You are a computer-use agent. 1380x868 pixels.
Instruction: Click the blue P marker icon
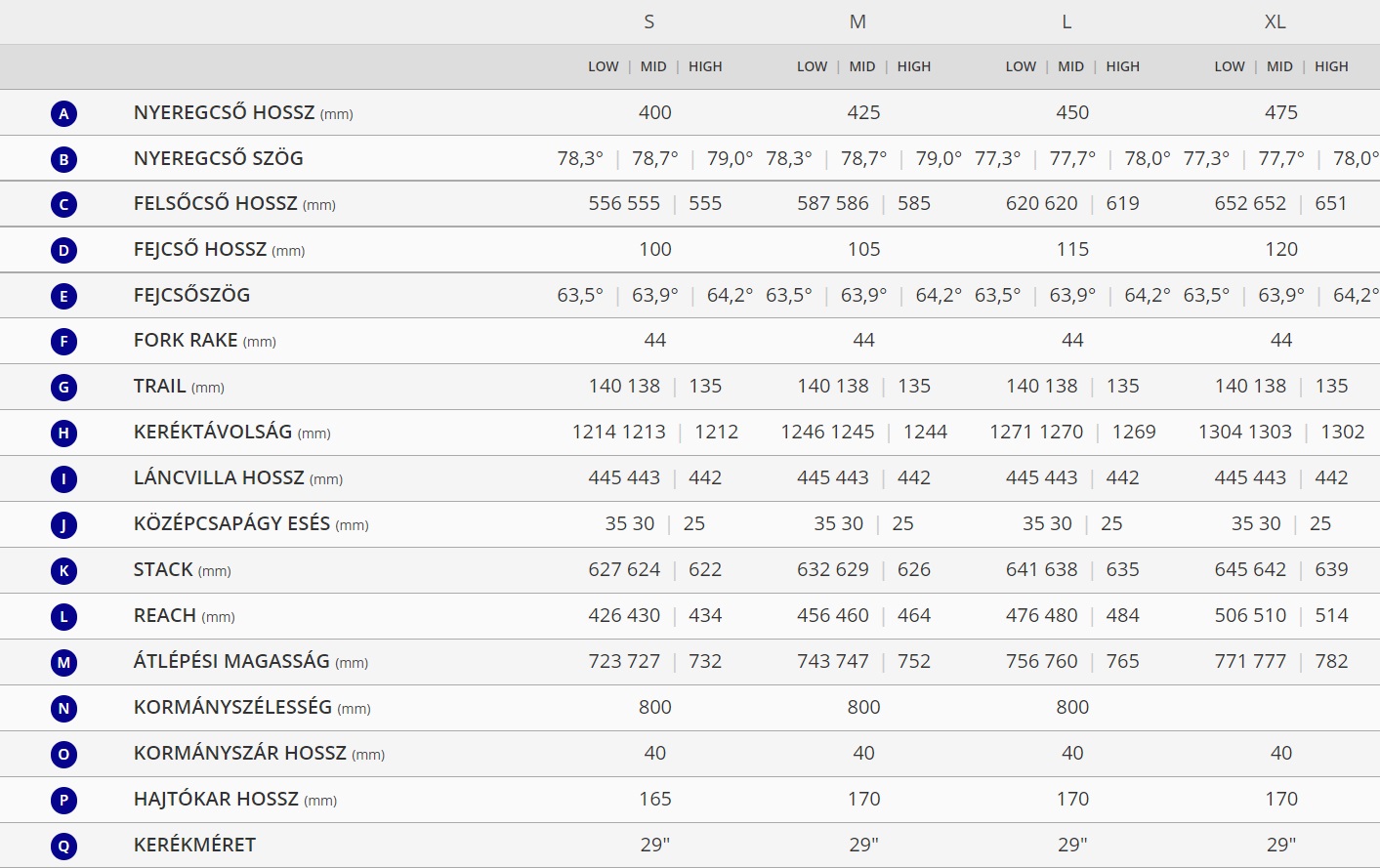(63, 801)
